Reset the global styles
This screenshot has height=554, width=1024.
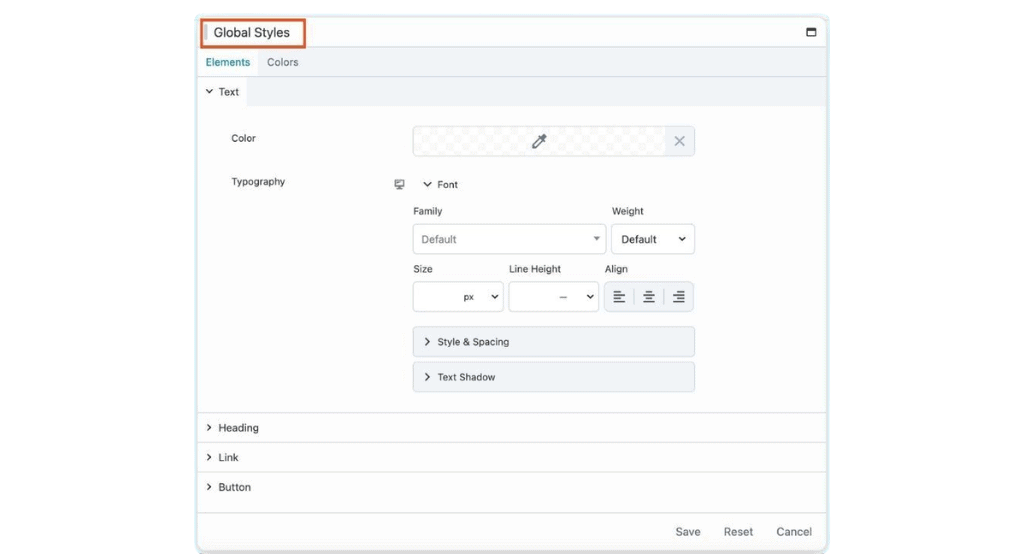(x=738, y=532)
